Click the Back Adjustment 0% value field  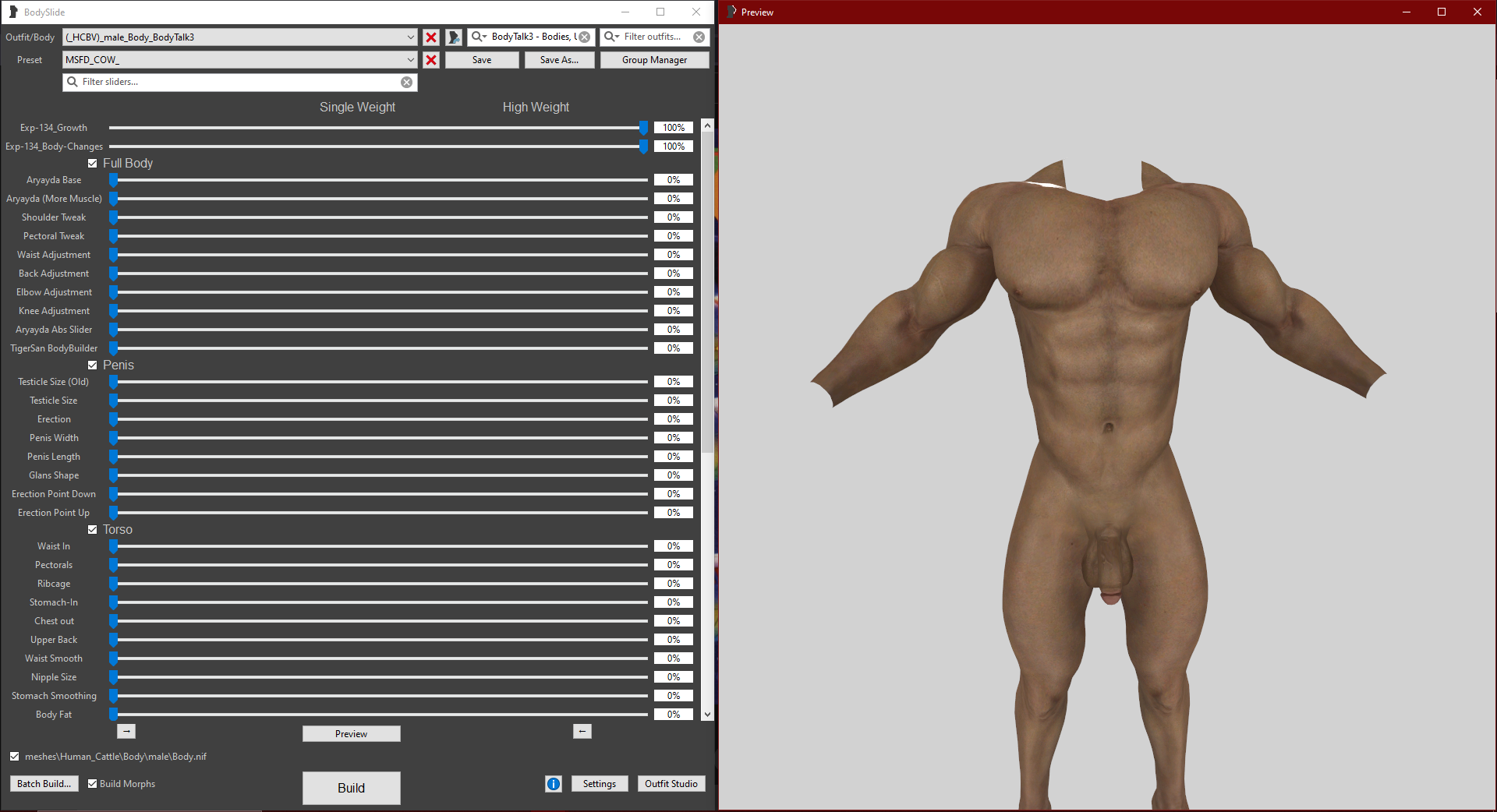(x=674, y=274)
